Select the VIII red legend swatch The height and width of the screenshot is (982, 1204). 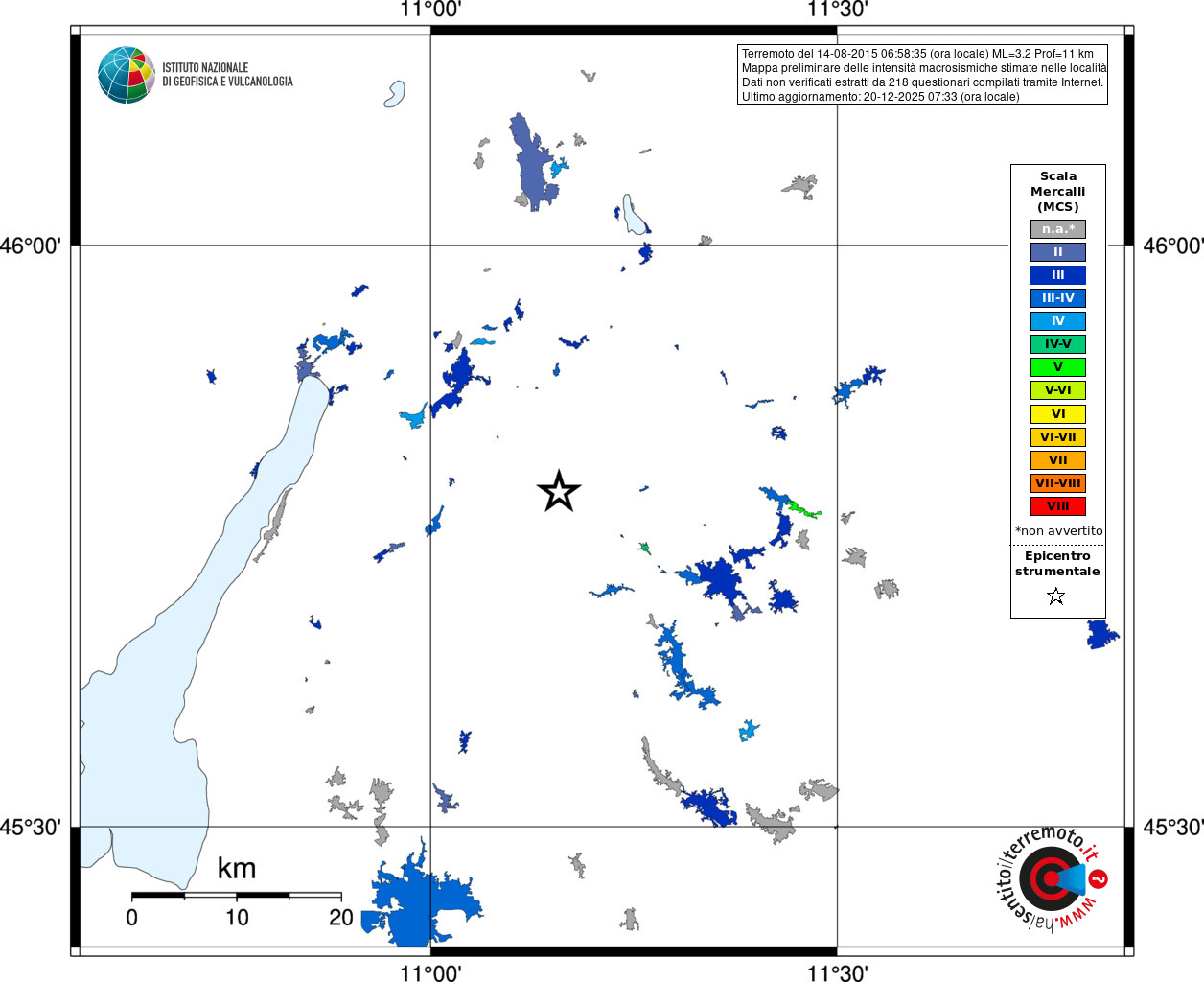pyautogui.click(x=1058, y=506)
